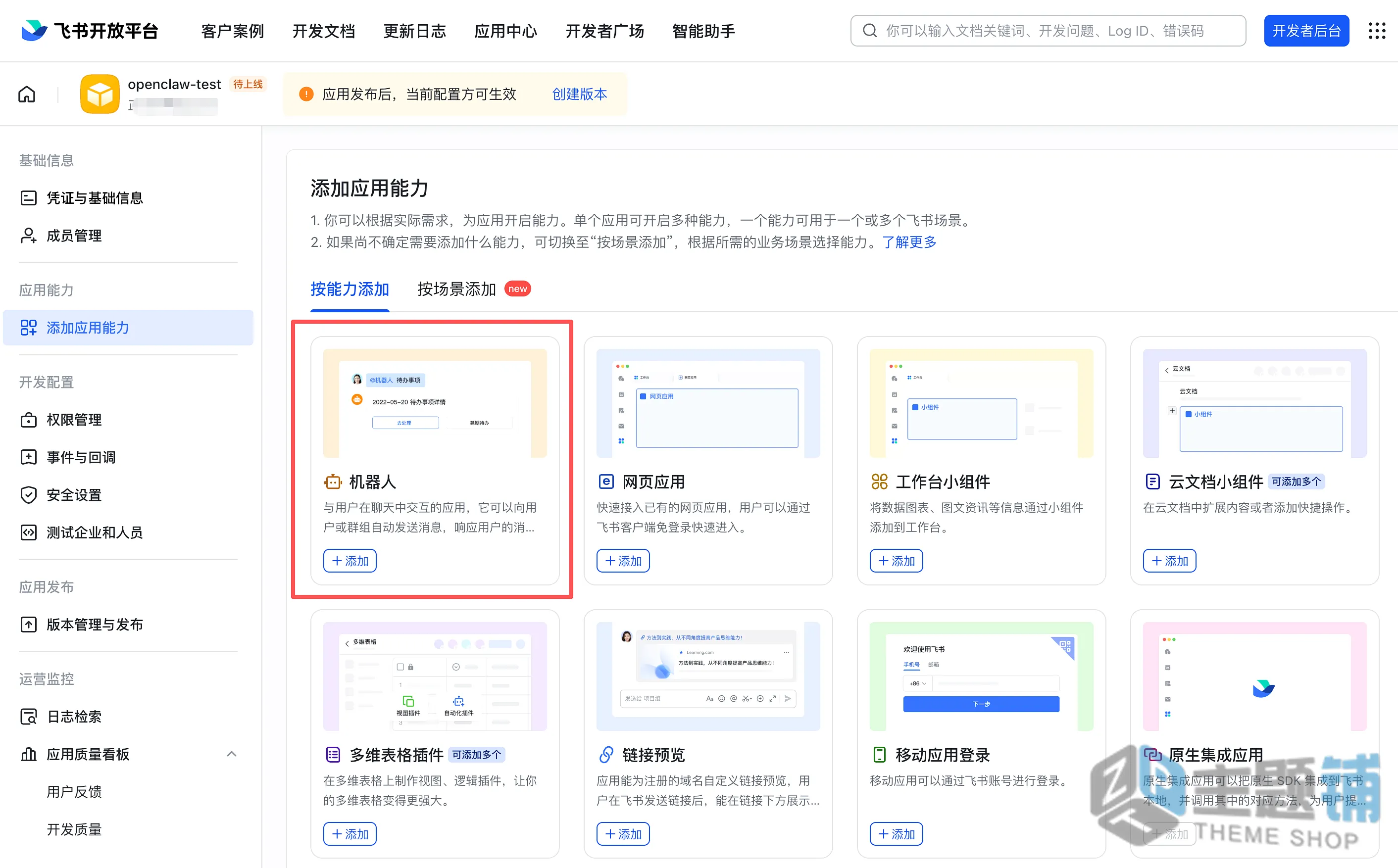This screenshot has height=868, width=1398.
Task: Click the 开发者后台 button
Action: (x=1306, y=30)
